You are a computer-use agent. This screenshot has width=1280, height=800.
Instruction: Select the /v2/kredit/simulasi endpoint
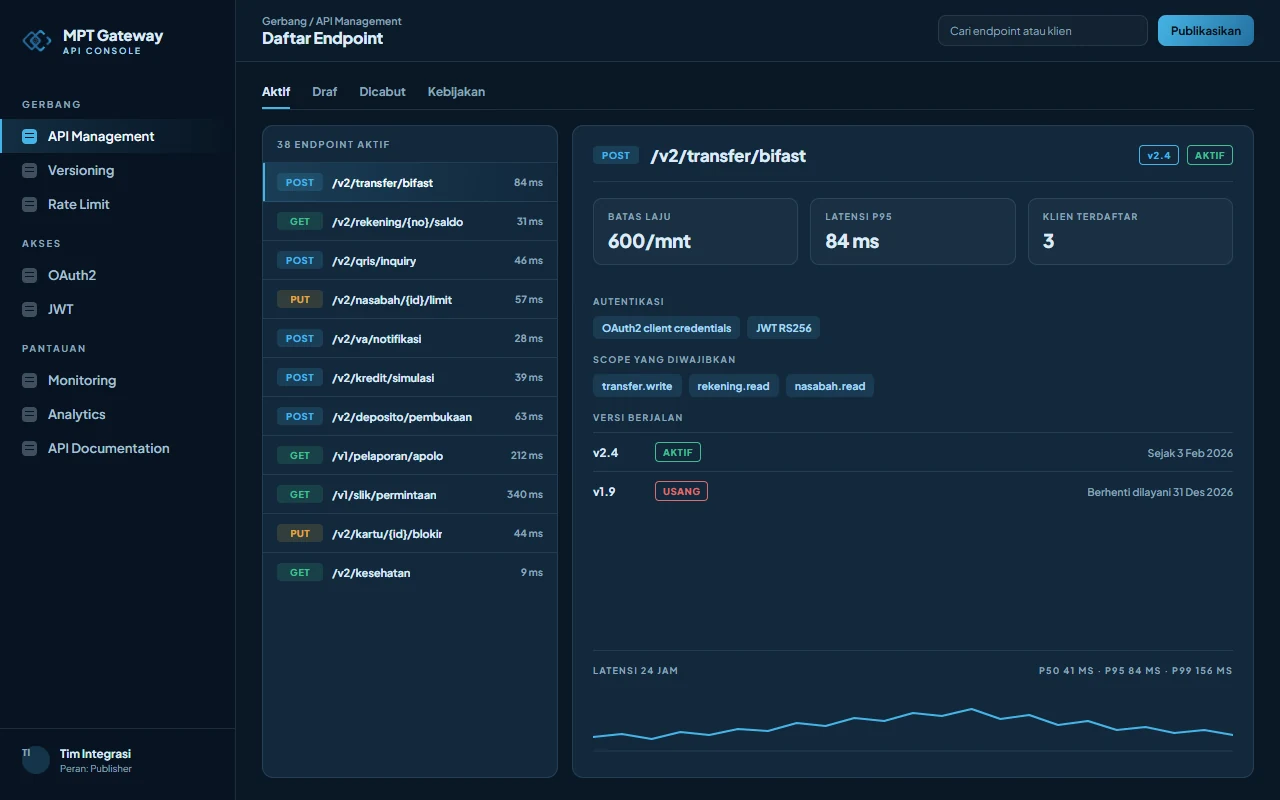410,377
